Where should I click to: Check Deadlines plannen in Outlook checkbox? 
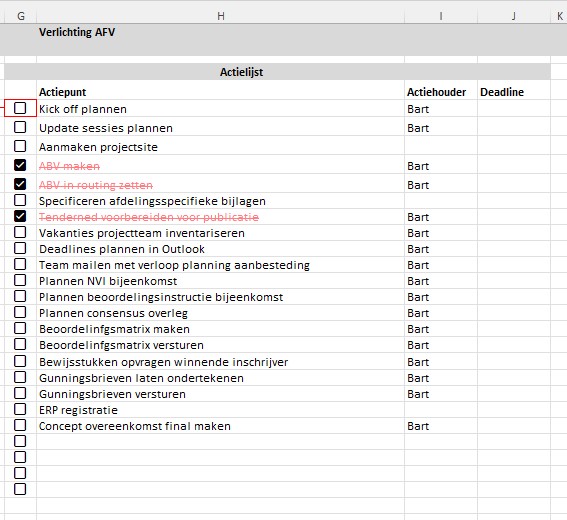tap(20, 248)
